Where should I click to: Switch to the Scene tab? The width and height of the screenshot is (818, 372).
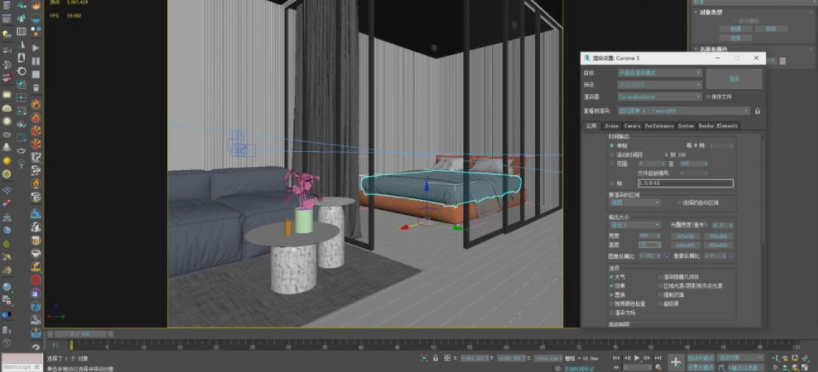[x=612, y=126]
